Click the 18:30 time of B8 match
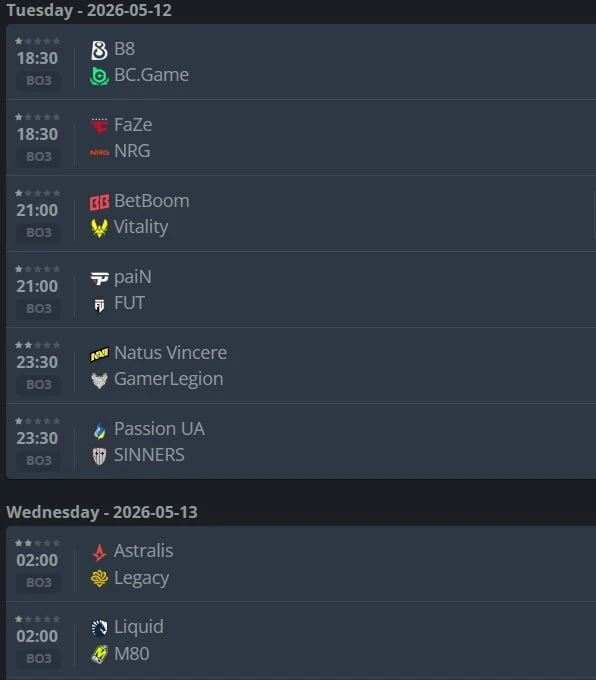Screen dimensions: 596x680 click(x=37, y=58)
